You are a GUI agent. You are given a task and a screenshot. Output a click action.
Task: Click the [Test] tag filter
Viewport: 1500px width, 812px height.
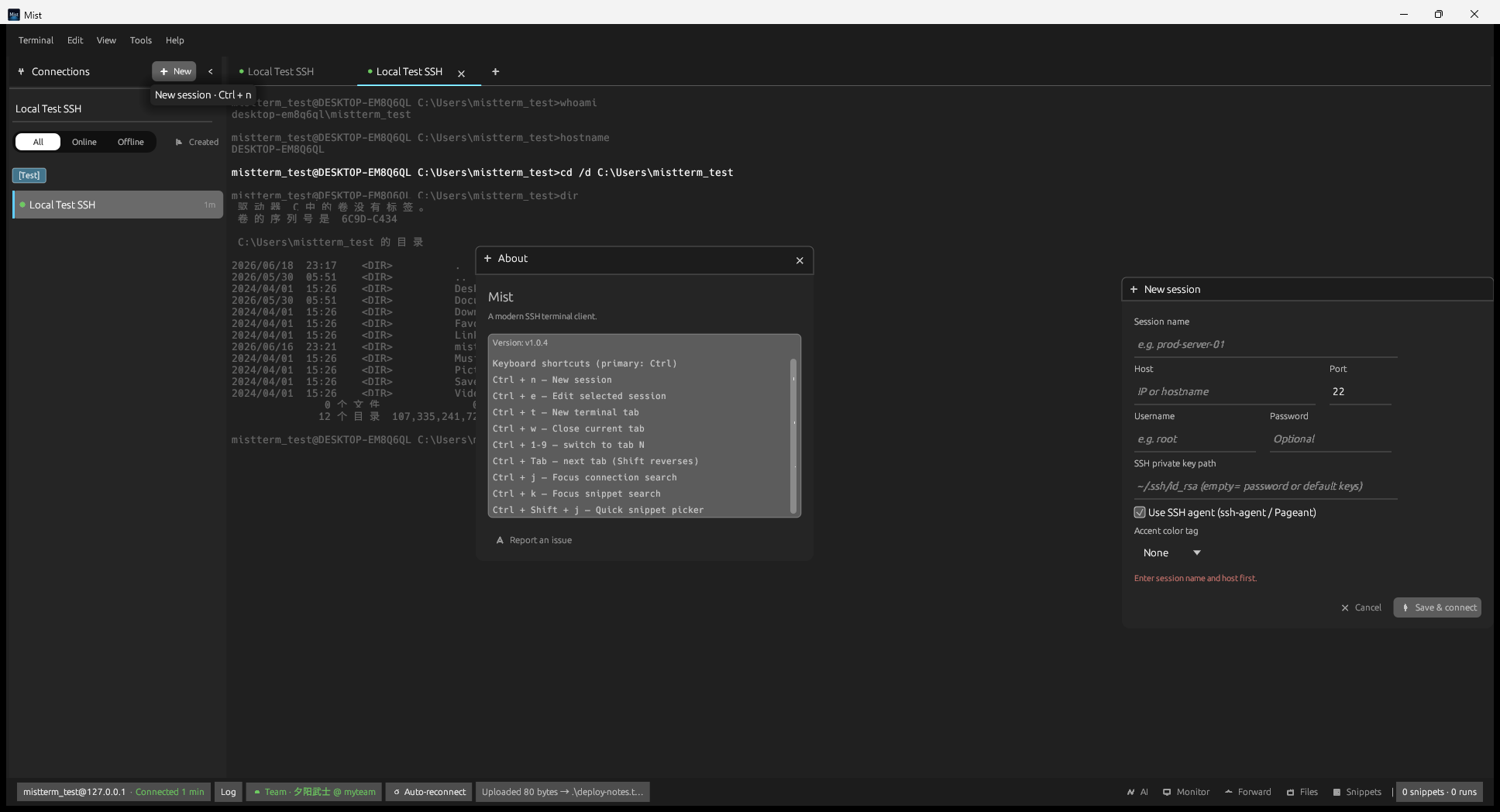coord(29,175)
